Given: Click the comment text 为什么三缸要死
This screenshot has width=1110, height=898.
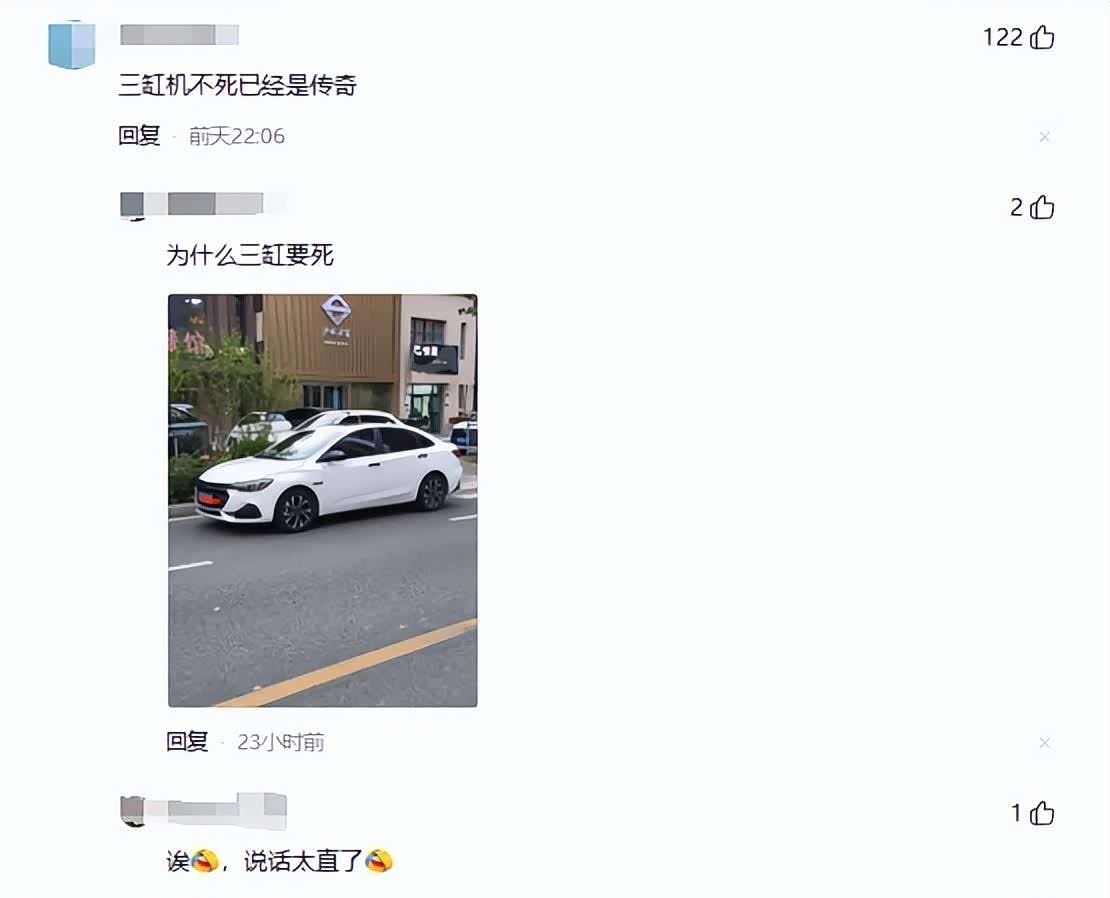Looking at the screenshot, I should coord(250,255).
